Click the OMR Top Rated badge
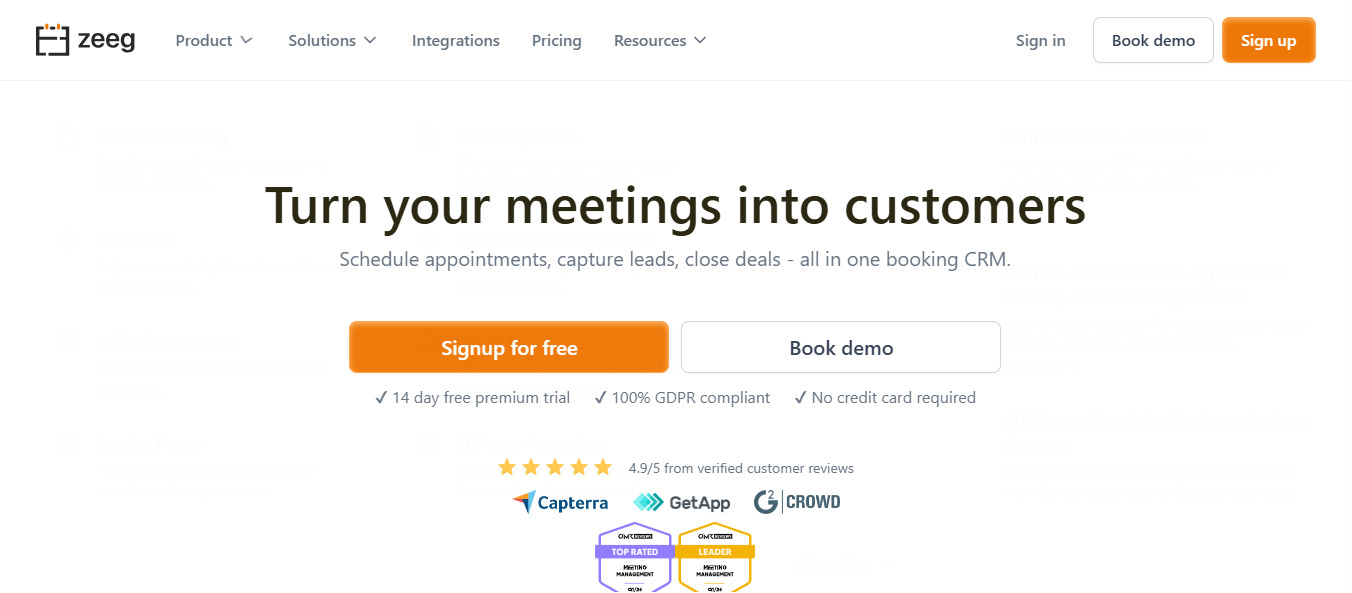 click(635, 557)
